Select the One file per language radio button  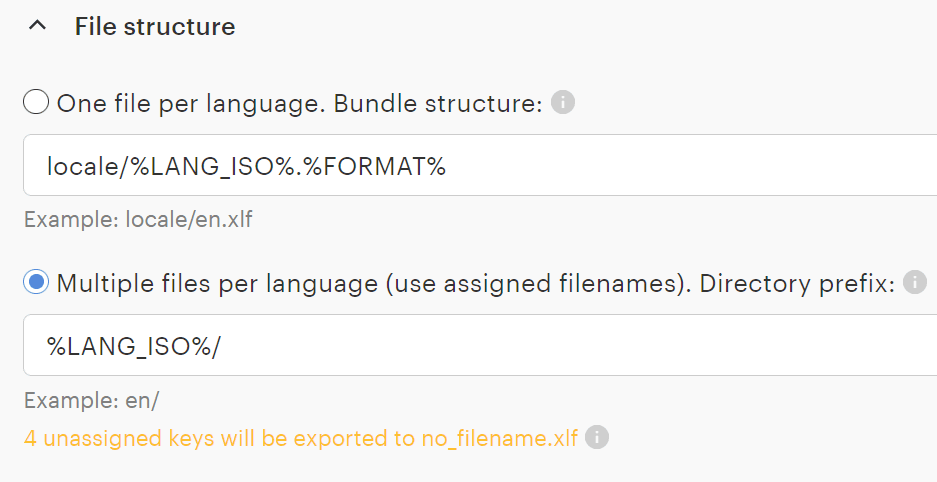point(36,103)
